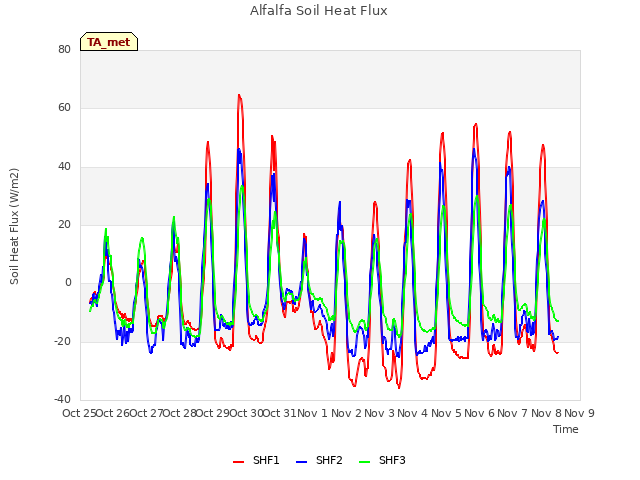Image resolution: width=640 pixels, height=480 pixels.
Task: Click the blue SHF2 legend color marker
Action: point(301,462)
